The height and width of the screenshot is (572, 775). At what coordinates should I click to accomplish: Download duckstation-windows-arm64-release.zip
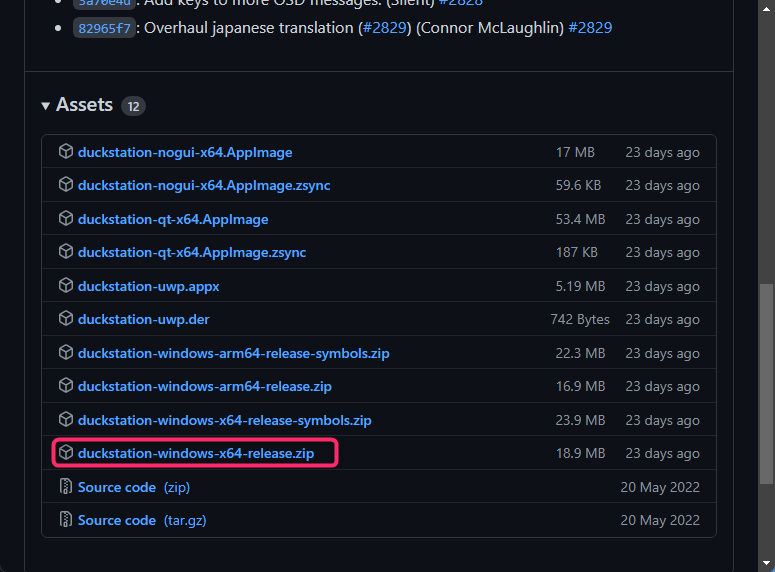(205, 386)
